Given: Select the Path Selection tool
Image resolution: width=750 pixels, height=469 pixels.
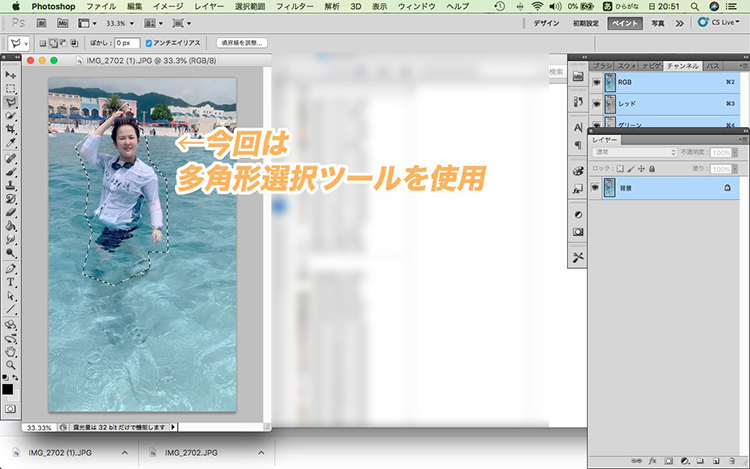Looking at the screenshot, I should coord(11,296).
